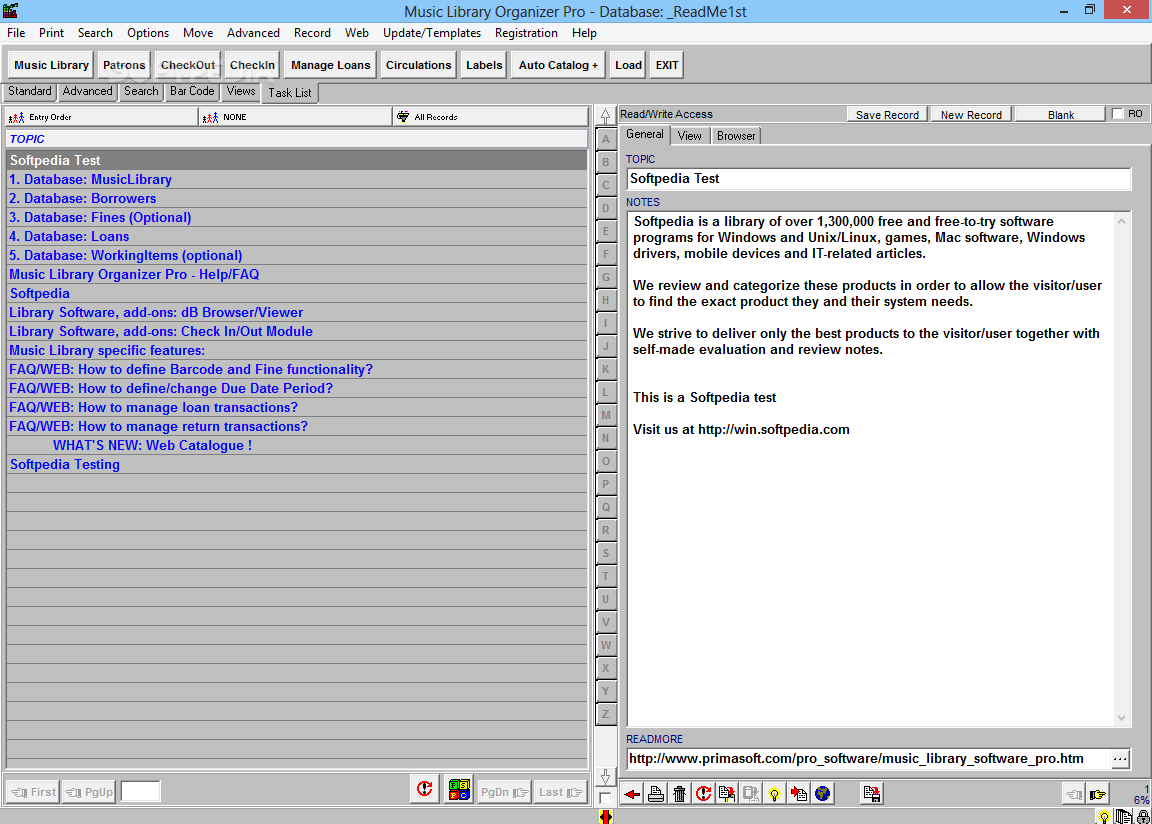Open the Auto Catalog + button

(x=558, y=65)
